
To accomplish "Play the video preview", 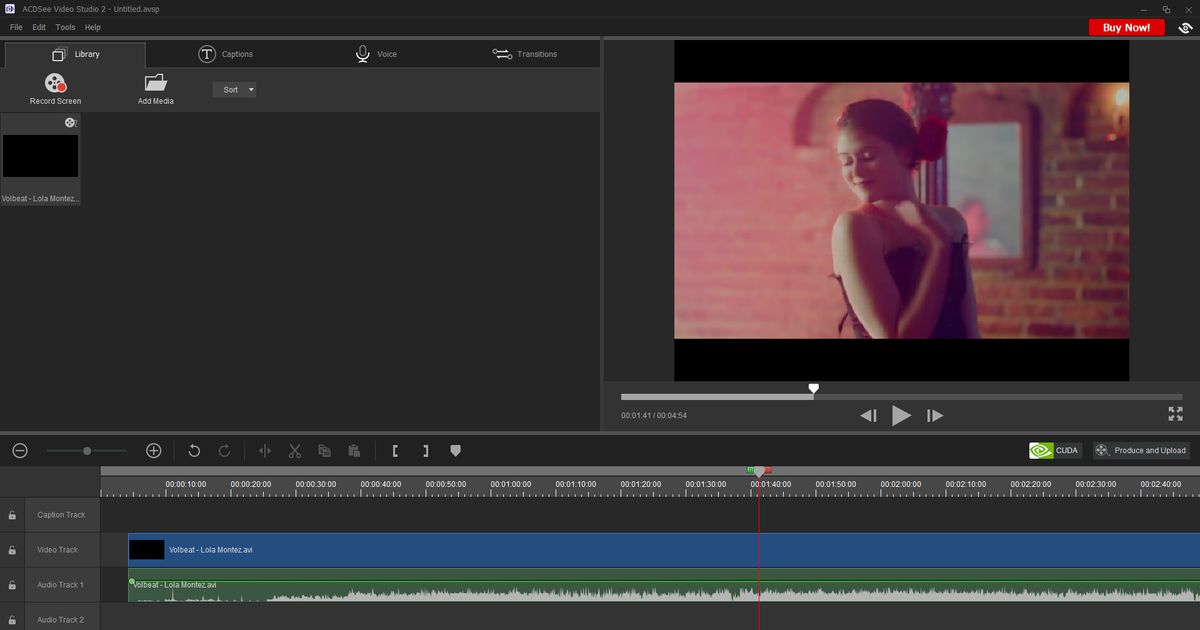I will (x=901, y=415).
